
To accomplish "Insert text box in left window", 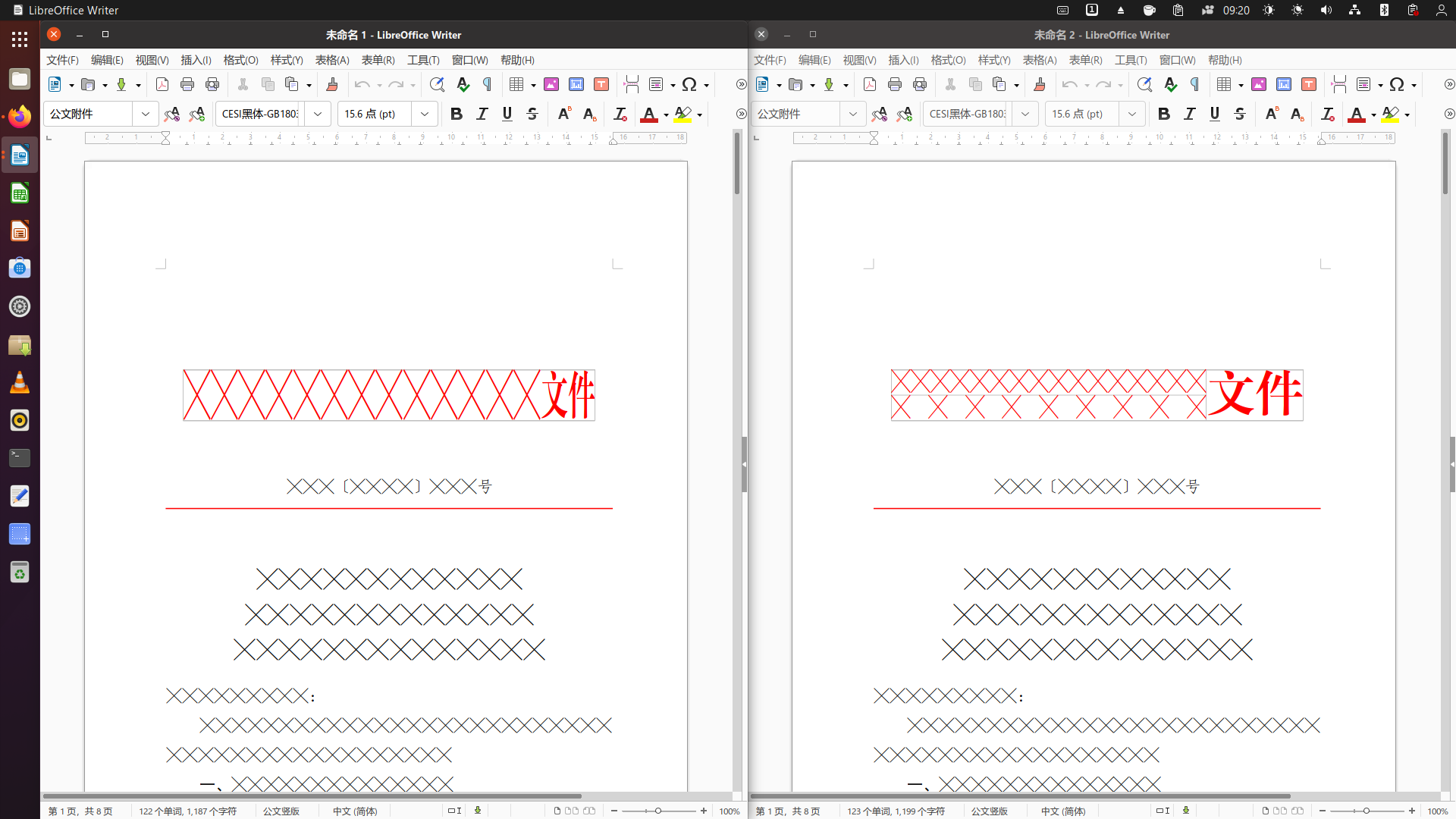I will [601, 84].
